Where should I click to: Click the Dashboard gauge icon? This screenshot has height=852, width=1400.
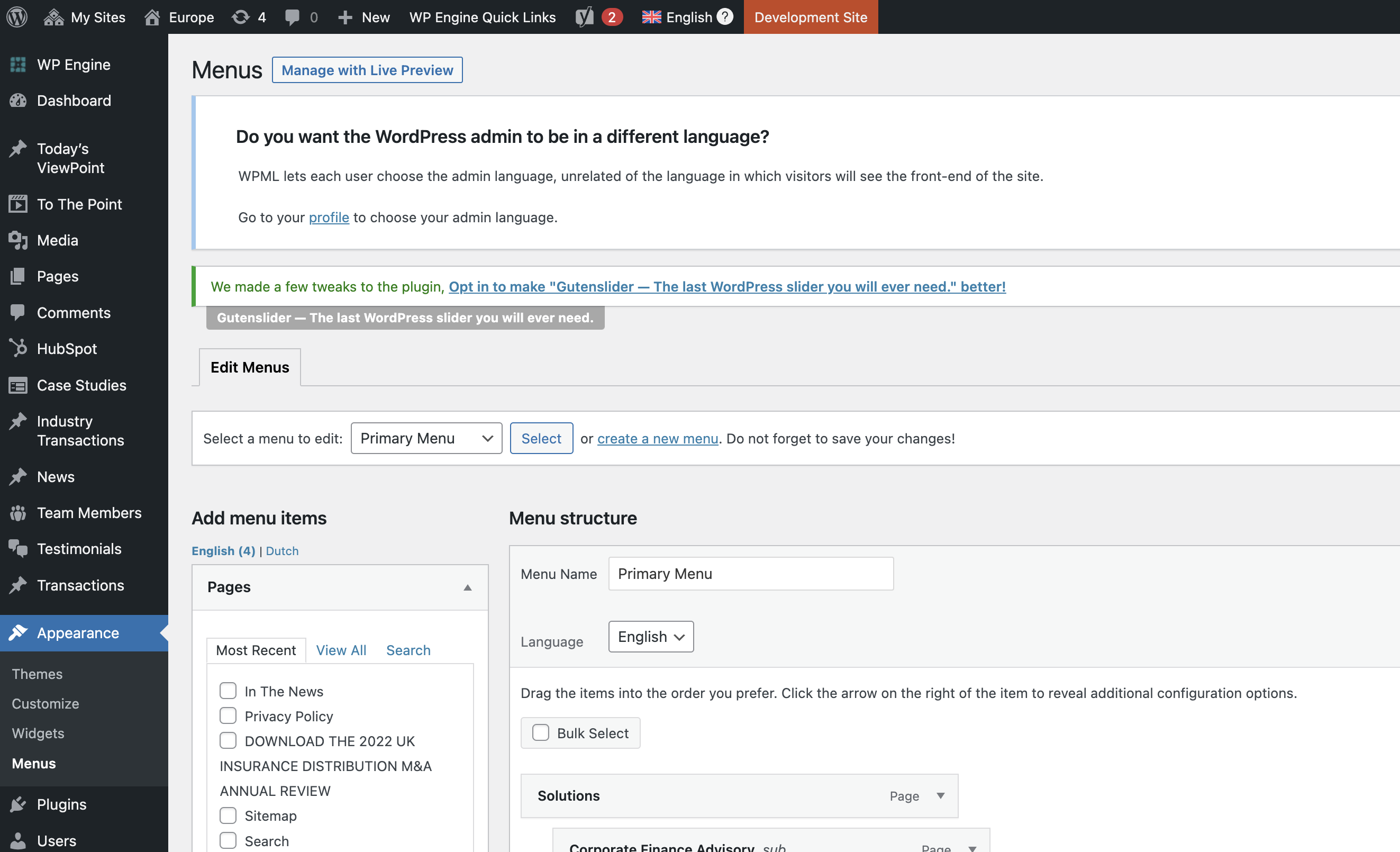17,101
